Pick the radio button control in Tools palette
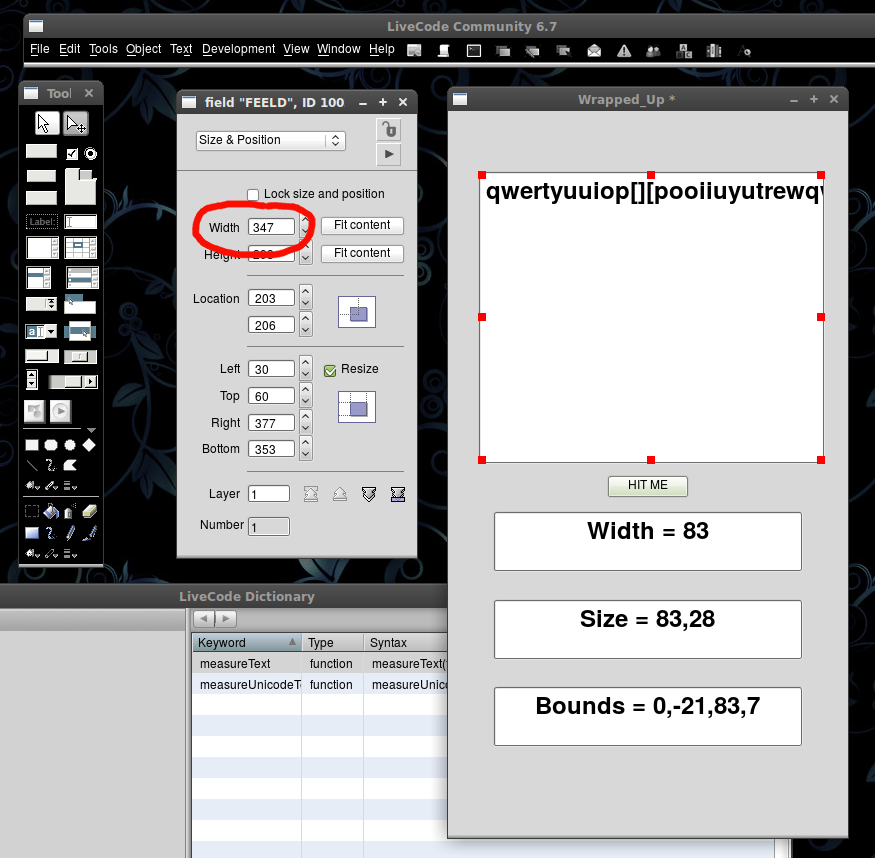 (90, 154)
